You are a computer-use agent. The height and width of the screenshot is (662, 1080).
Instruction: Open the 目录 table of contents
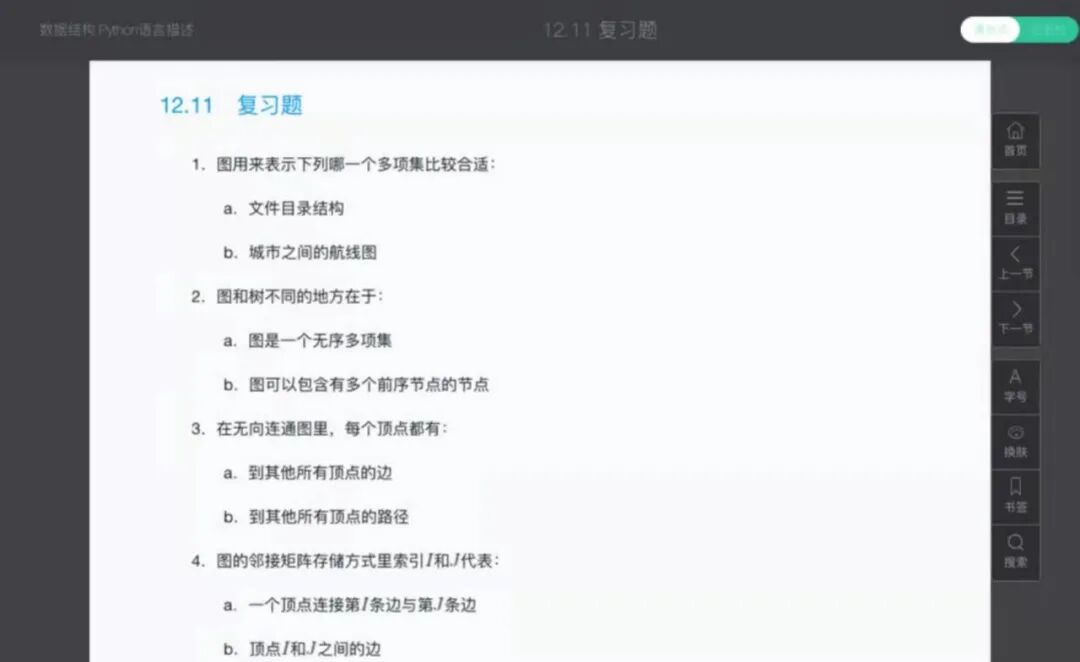point(1015,208)
